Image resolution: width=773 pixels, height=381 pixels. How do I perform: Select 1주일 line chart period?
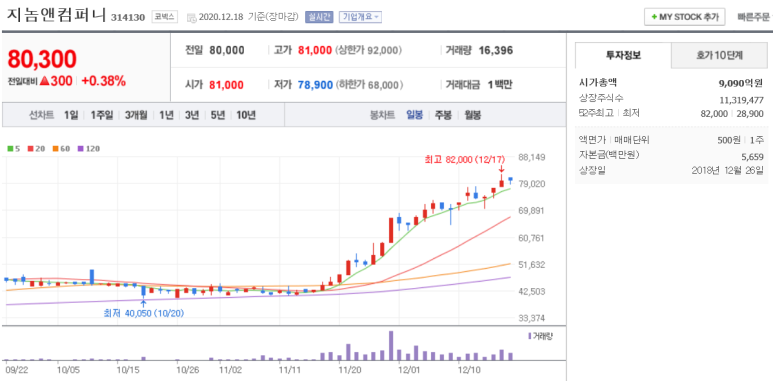click(102, 115)
